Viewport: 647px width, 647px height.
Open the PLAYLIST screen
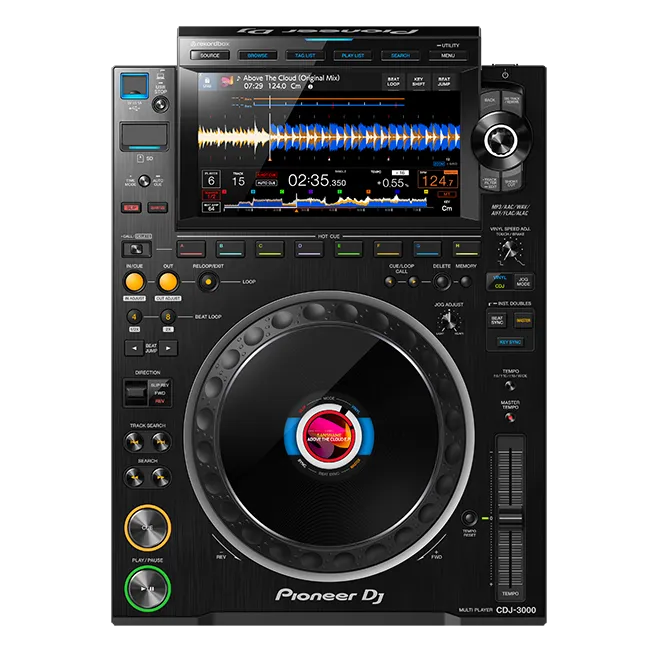point(353,55)
